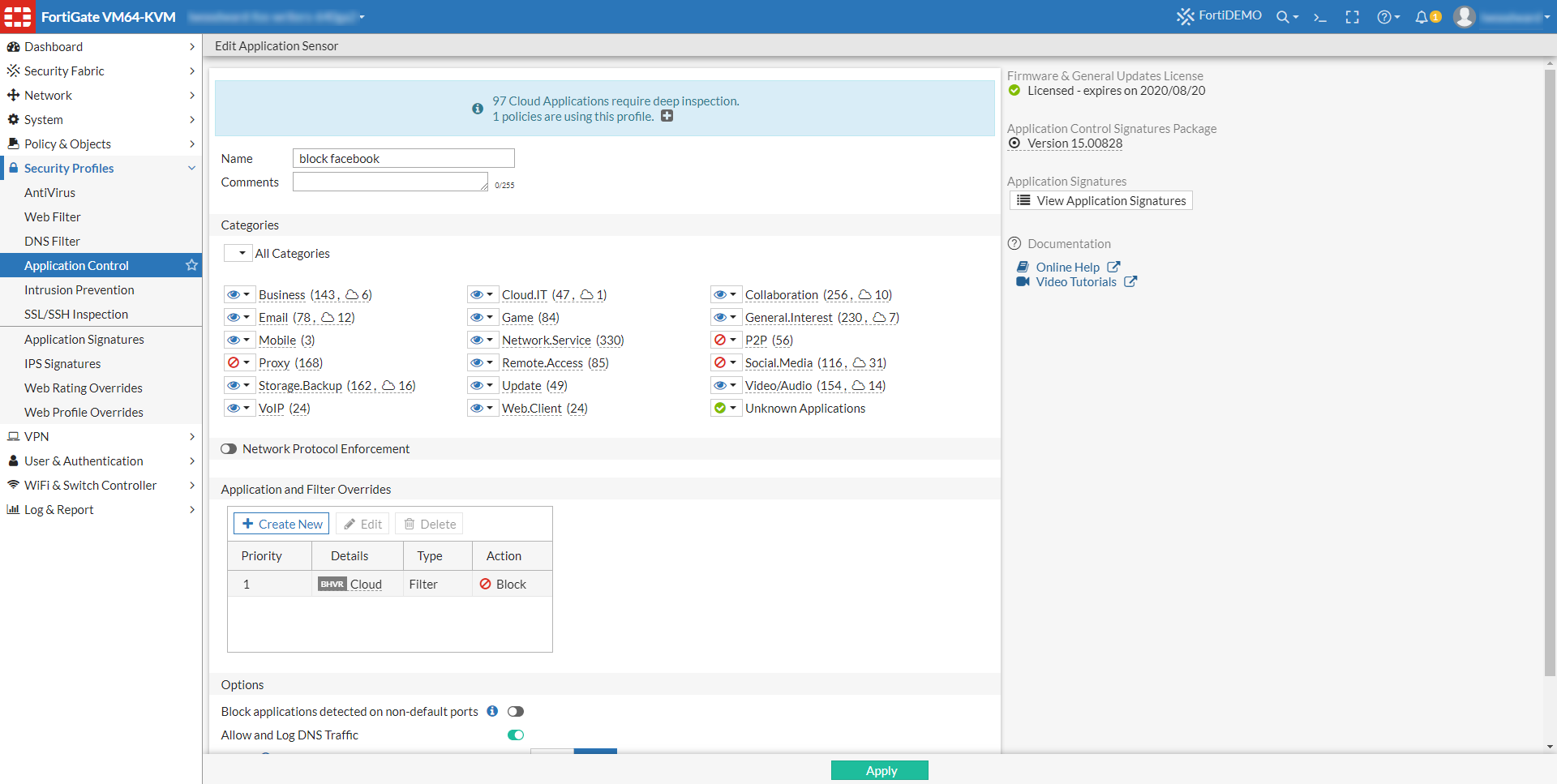Image resolution: width=1557 pixels, height=784 pixels.
Task: Click the Name input field
Action: [x=404, y=158]
